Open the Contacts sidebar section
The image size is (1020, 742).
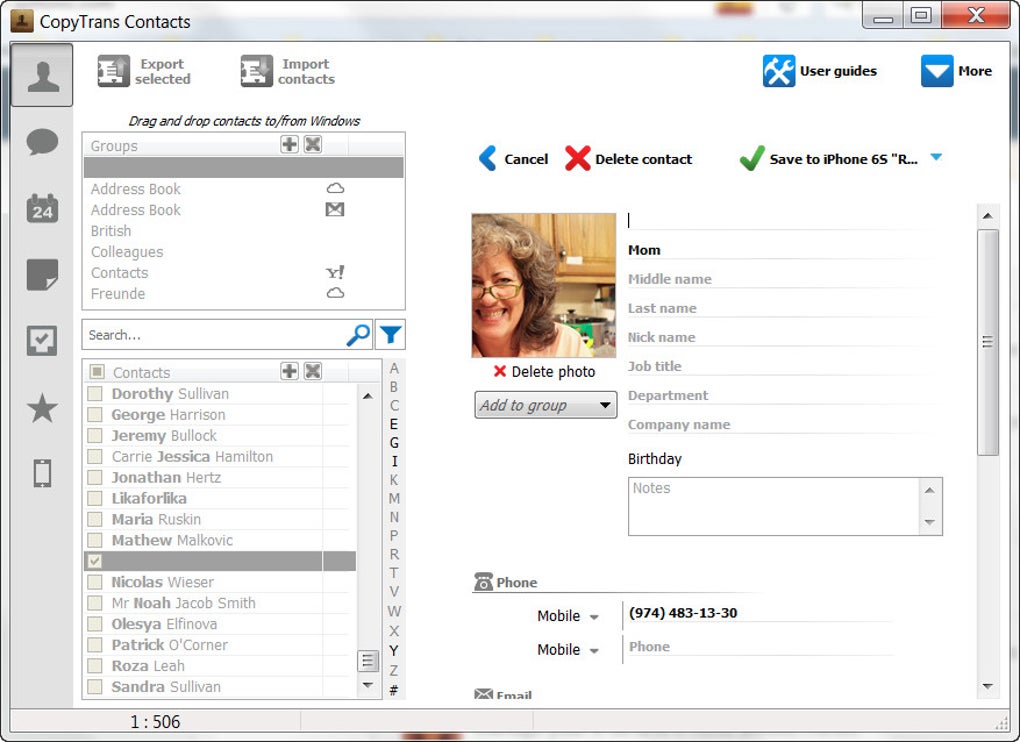[x=42, y=75]
